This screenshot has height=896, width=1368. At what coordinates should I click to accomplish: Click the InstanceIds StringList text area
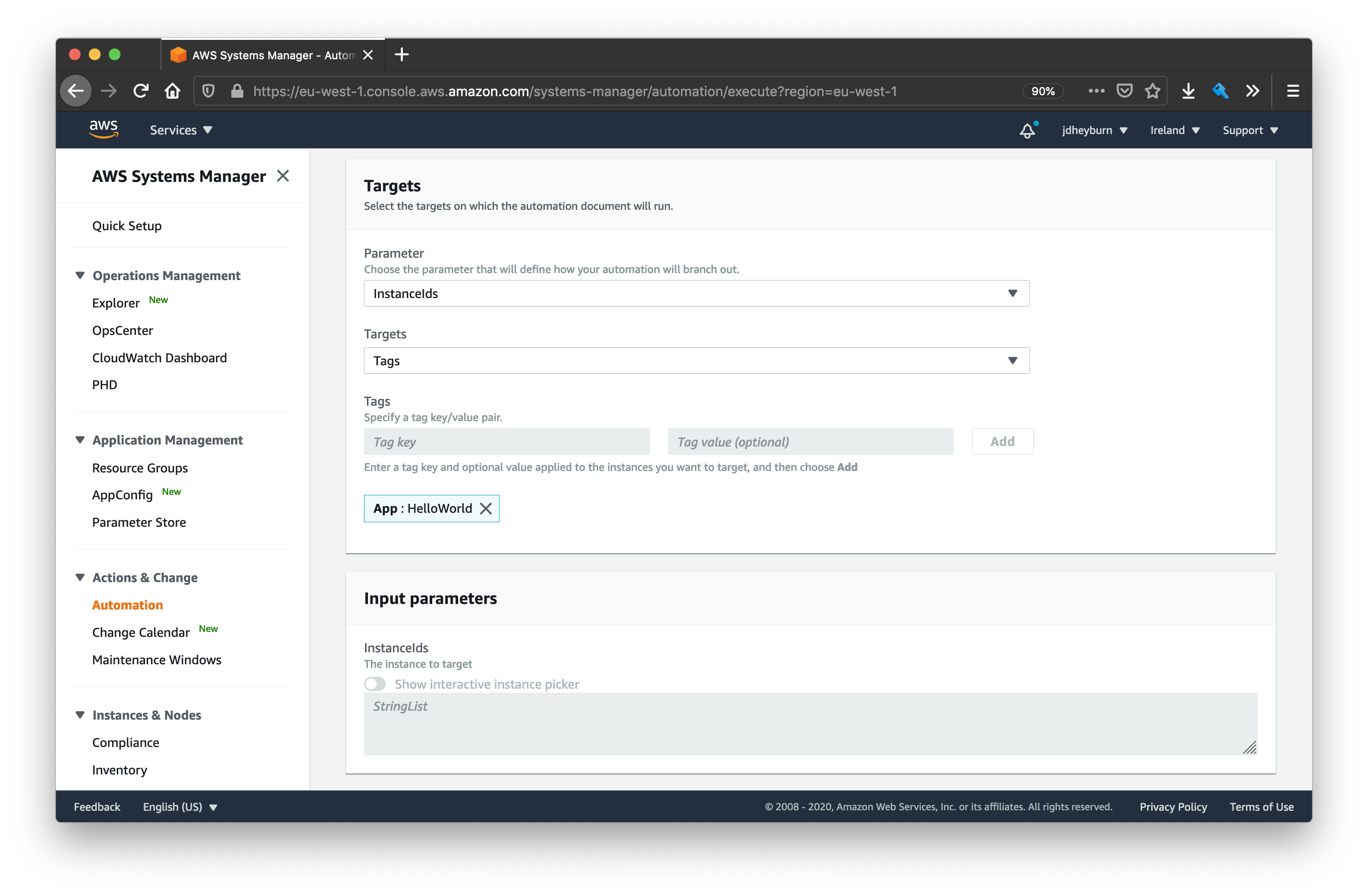[811, 724]
